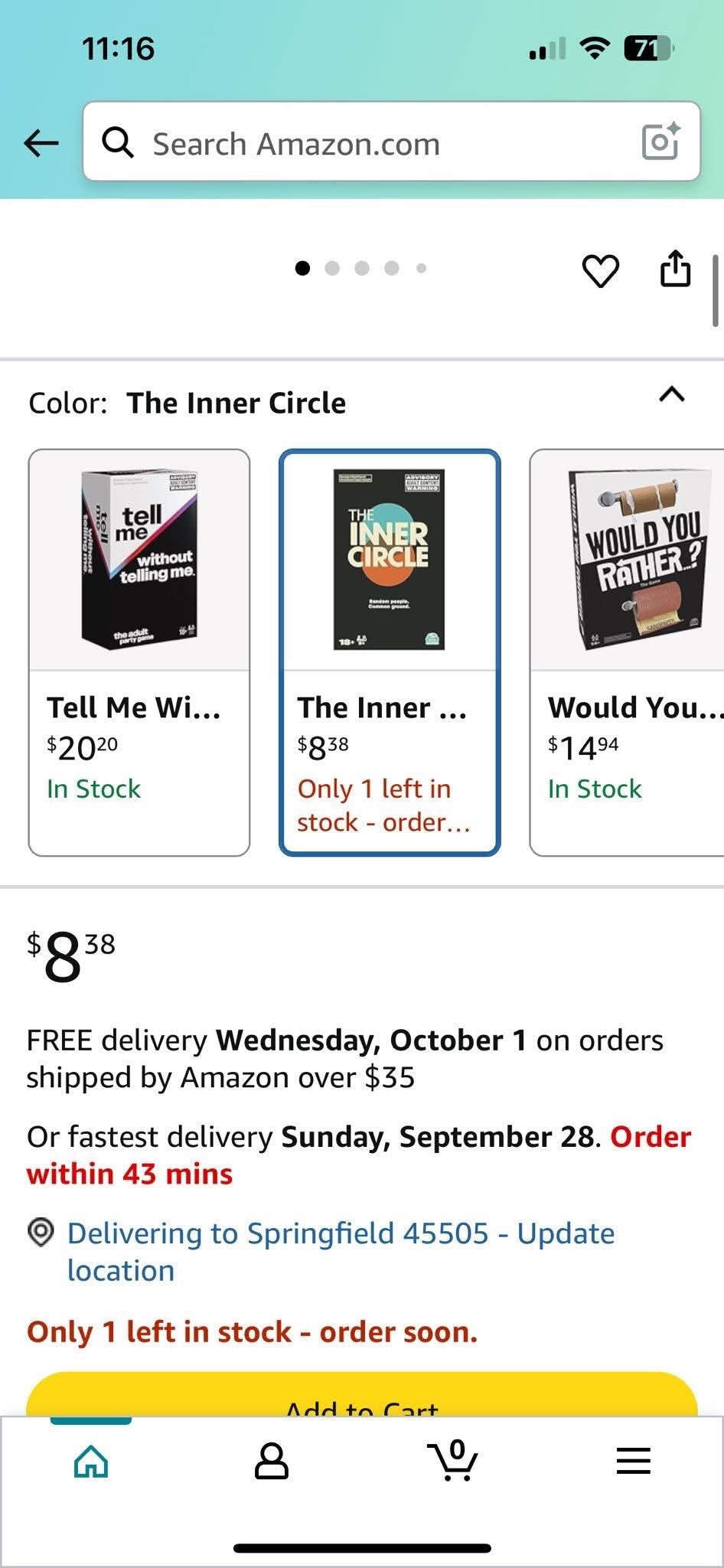Go to second image carousel dot
The height and width of the screenshot is (1568, 724).
pos(332,268)
